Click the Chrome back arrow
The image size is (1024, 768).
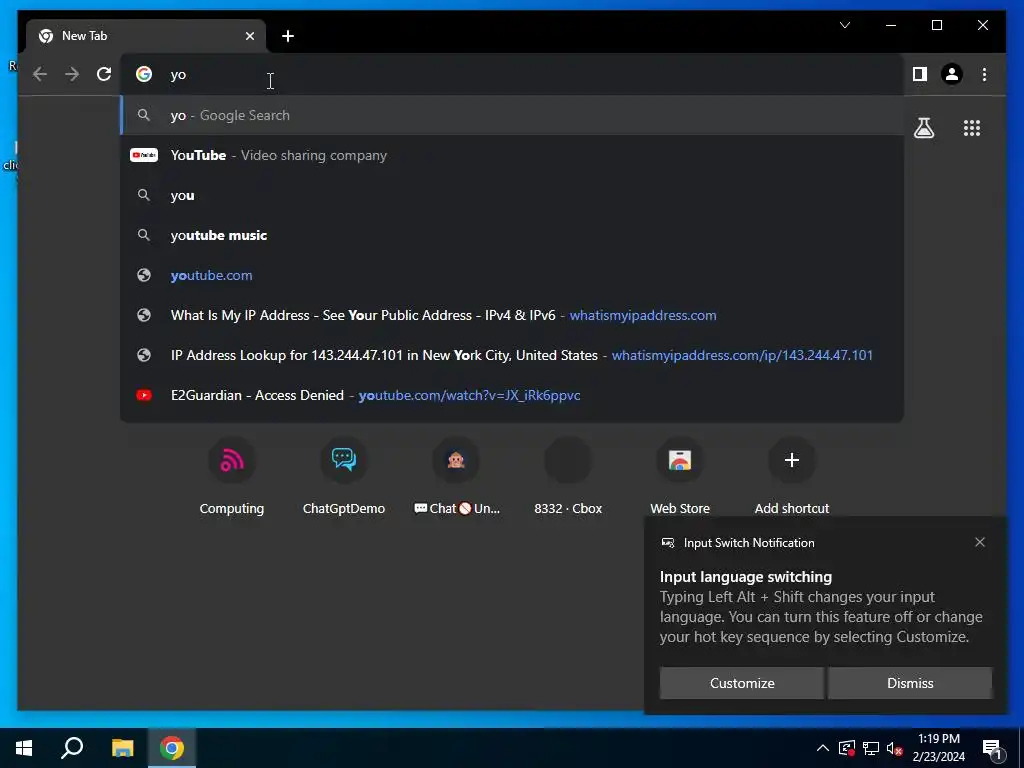[40, 74]
